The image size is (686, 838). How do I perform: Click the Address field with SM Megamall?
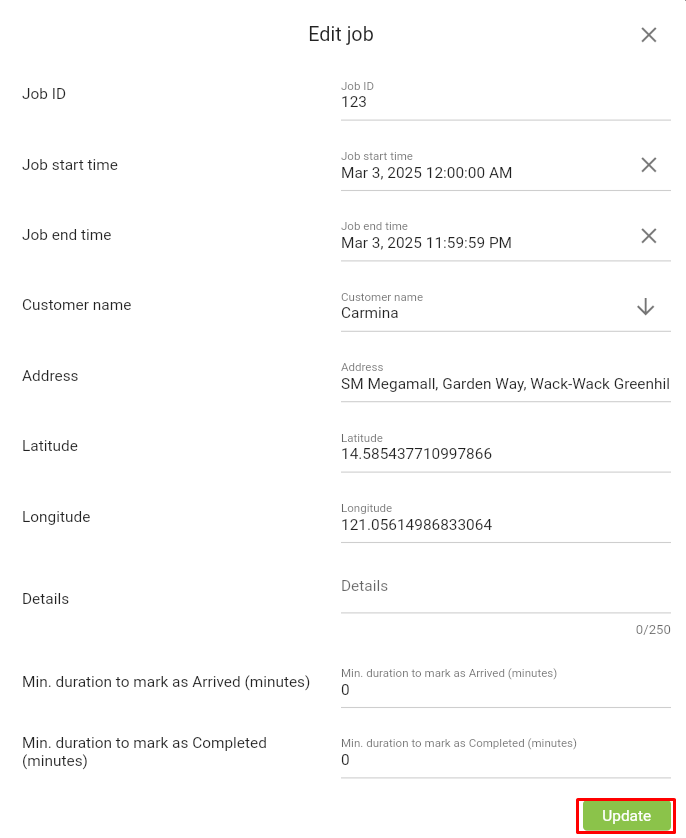[x=505, y=384]
